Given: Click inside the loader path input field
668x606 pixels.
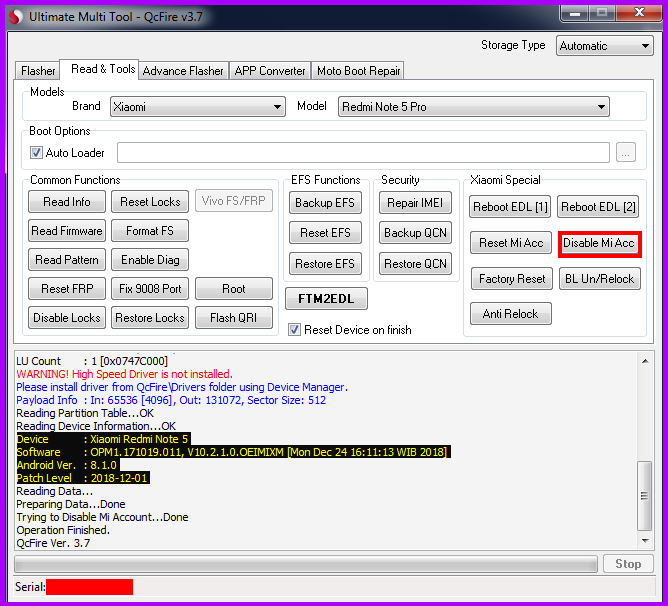Looking at the screenshot, I should 363,153.
